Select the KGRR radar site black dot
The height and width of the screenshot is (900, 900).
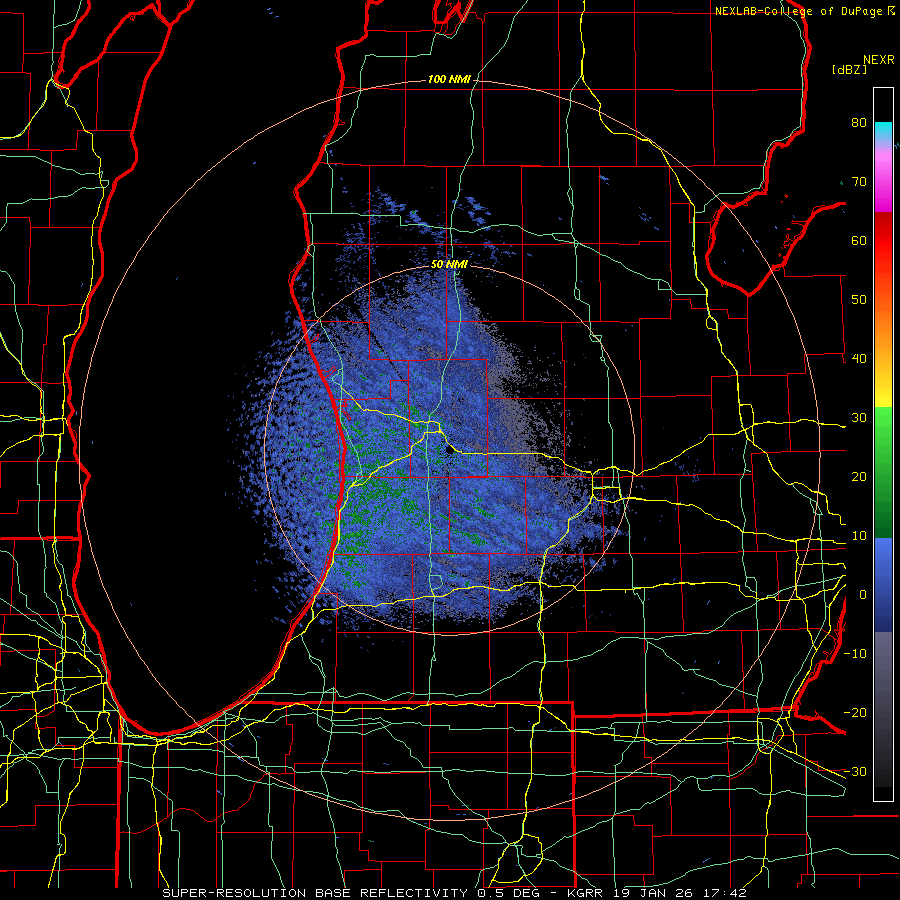[450, 450]
